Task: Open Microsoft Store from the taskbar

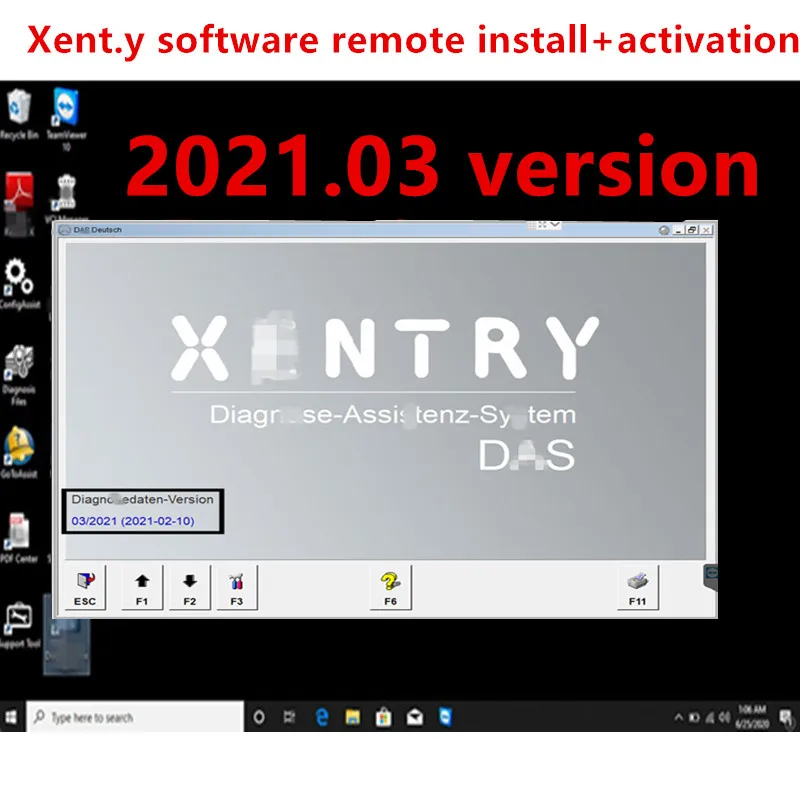Action: tap(384, 717)
